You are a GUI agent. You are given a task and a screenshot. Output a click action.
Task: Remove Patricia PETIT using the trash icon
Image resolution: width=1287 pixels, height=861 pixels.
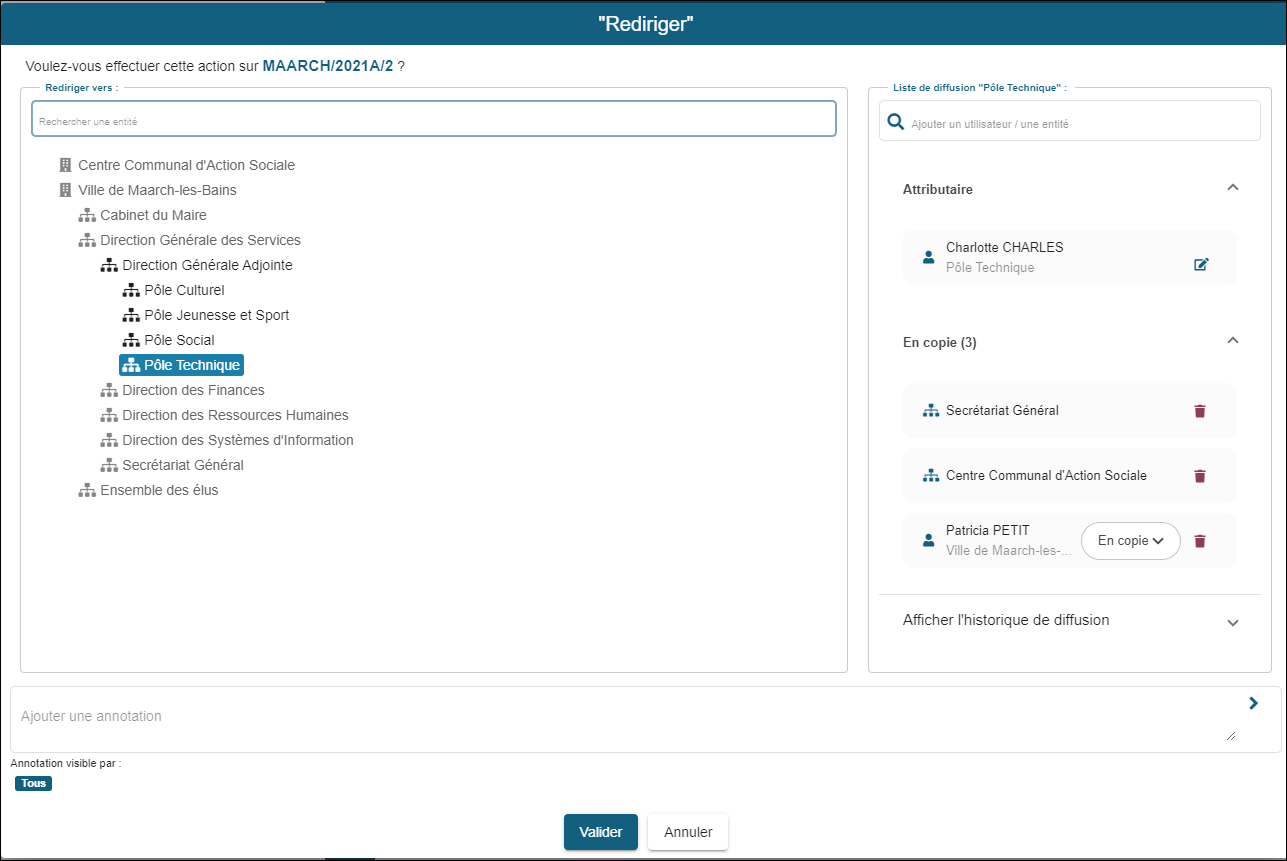click(1200, 541)
